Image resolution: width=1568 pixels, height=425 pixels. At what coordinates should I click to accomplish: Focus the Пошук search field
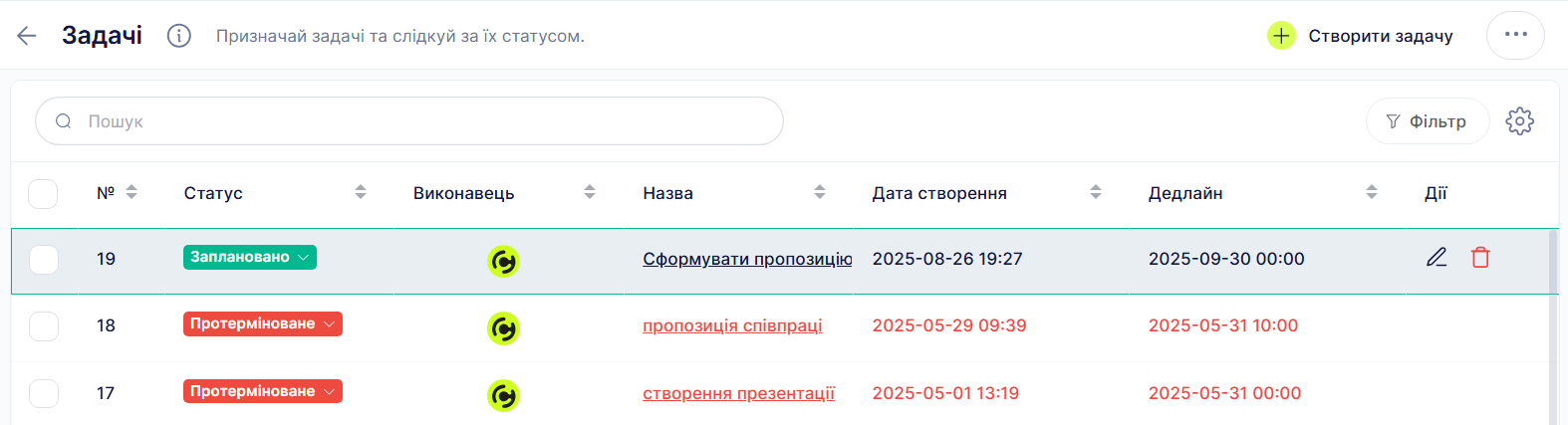[409, 121]
